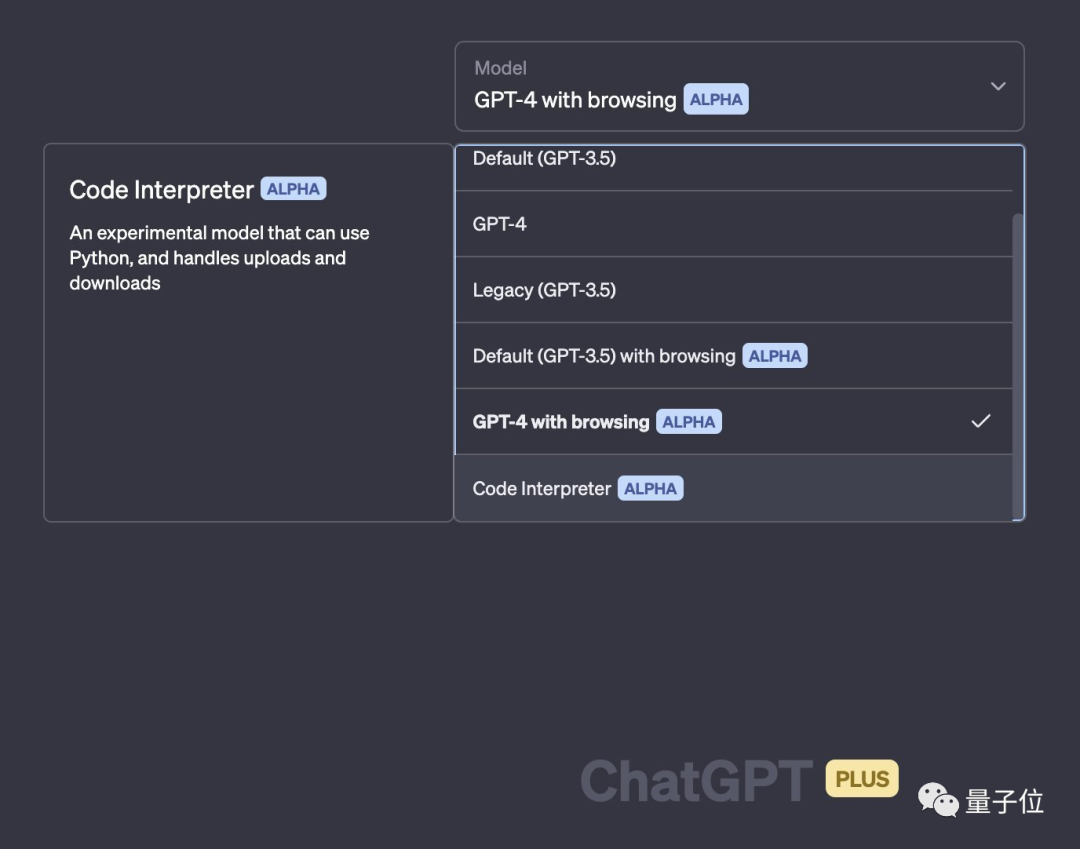Click ALPHA badge next to Code Interpreter option
Image resolution: width=1080 pixels, height=849 pixels.
[650, 489]
